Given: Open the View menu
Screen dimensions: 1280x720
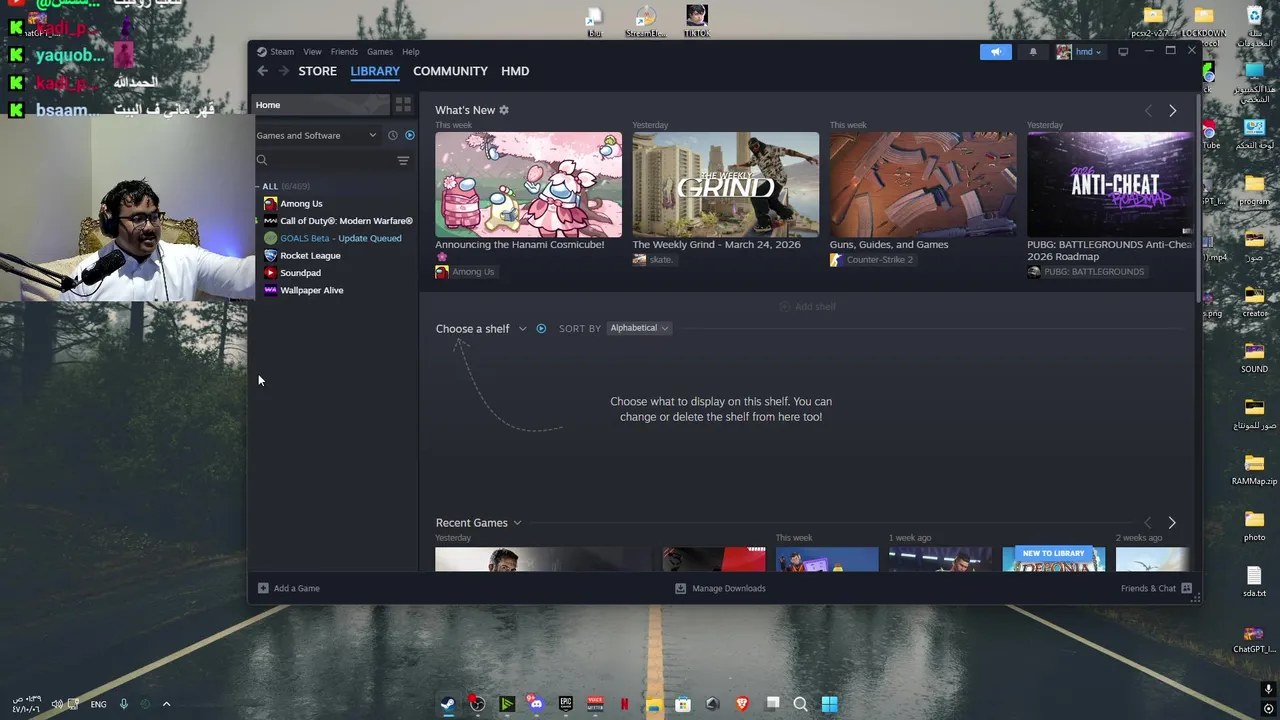Looking at the screenshot, I should click(x=313, y=52).
